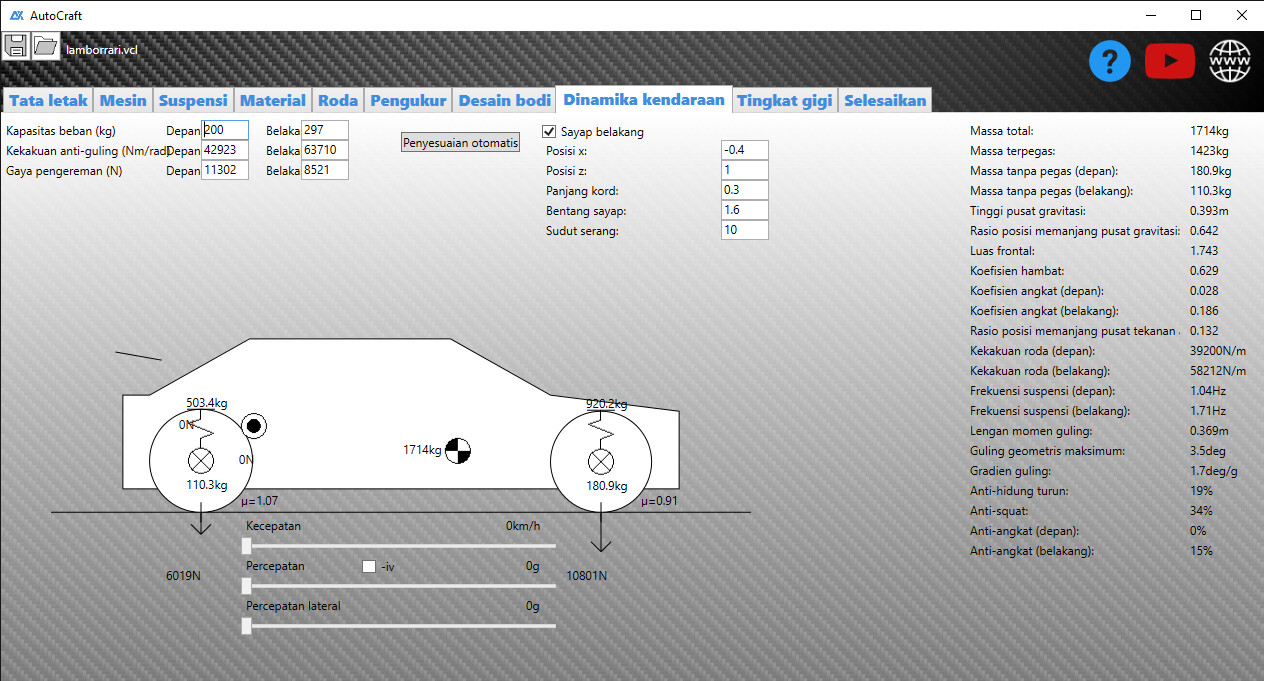Click the globe website icon

tap(1230, 62)
